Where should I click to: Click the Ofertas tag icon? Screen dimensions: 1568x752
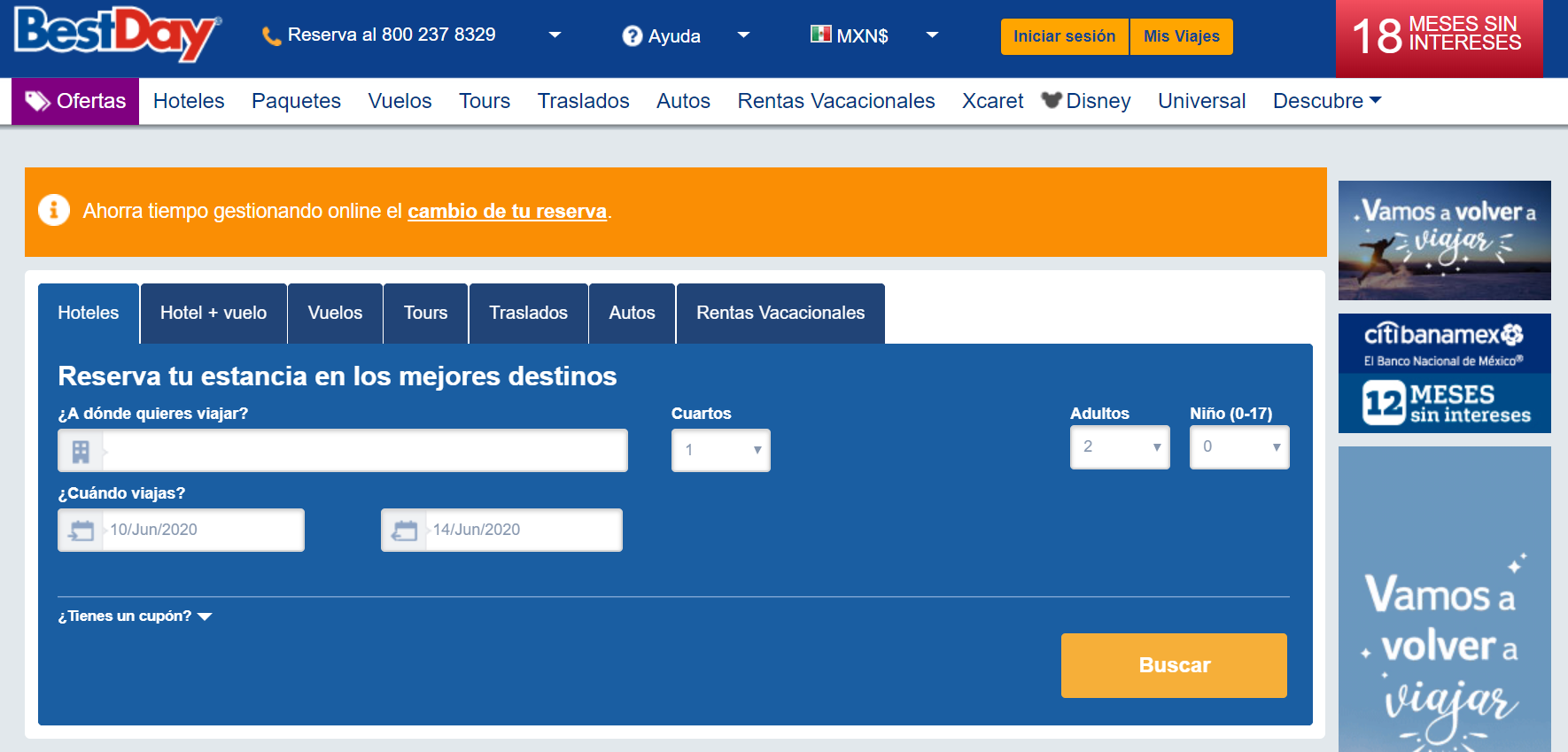coord(37,101)
